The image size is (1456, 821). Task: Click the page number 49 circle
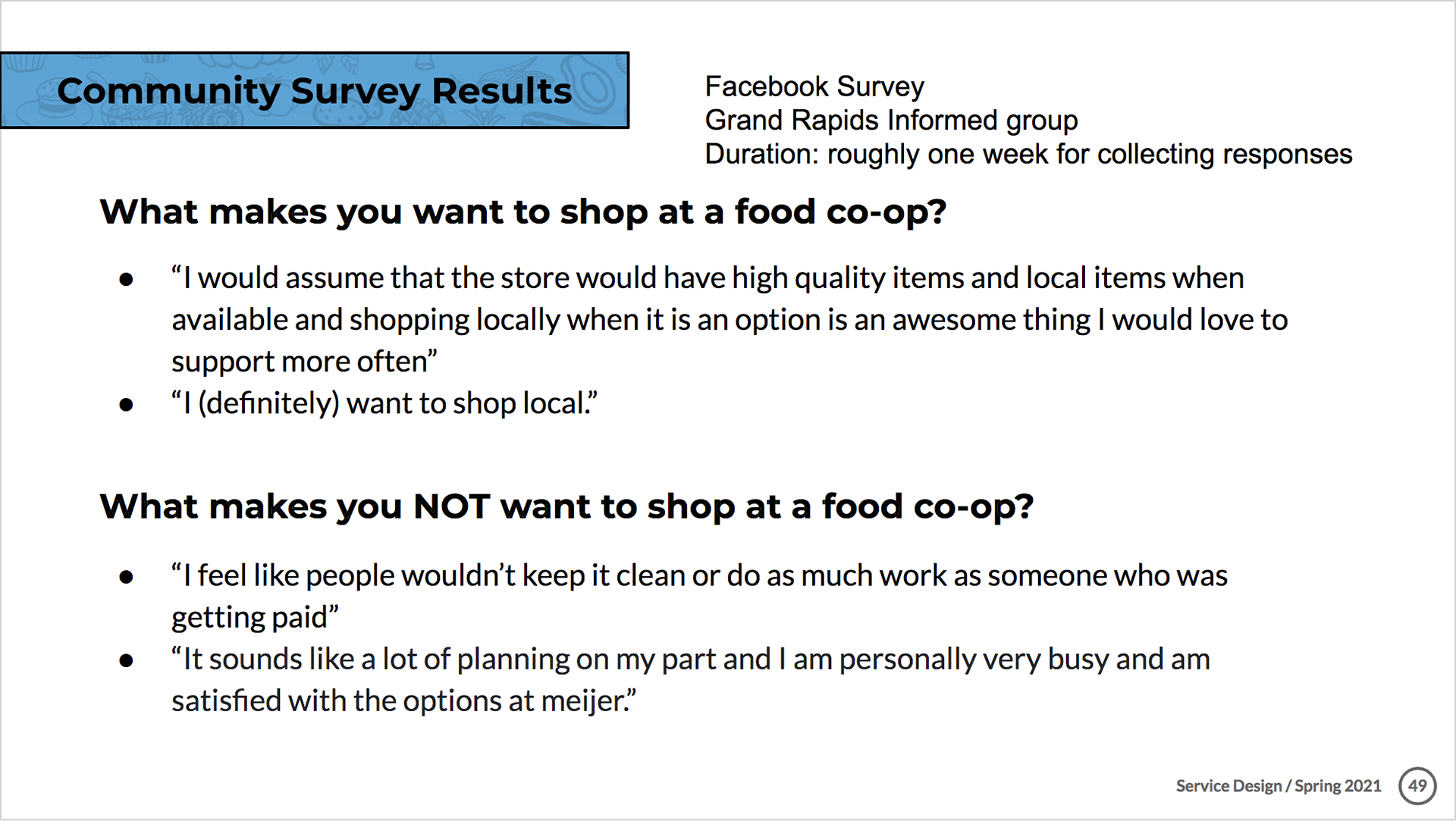click(1417, 785)
